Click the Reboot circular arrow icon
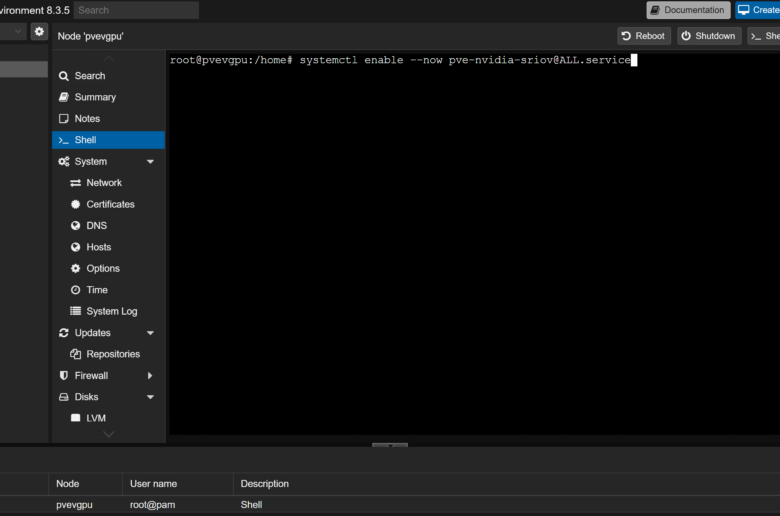780x516 pixels. tap(626, 36)
